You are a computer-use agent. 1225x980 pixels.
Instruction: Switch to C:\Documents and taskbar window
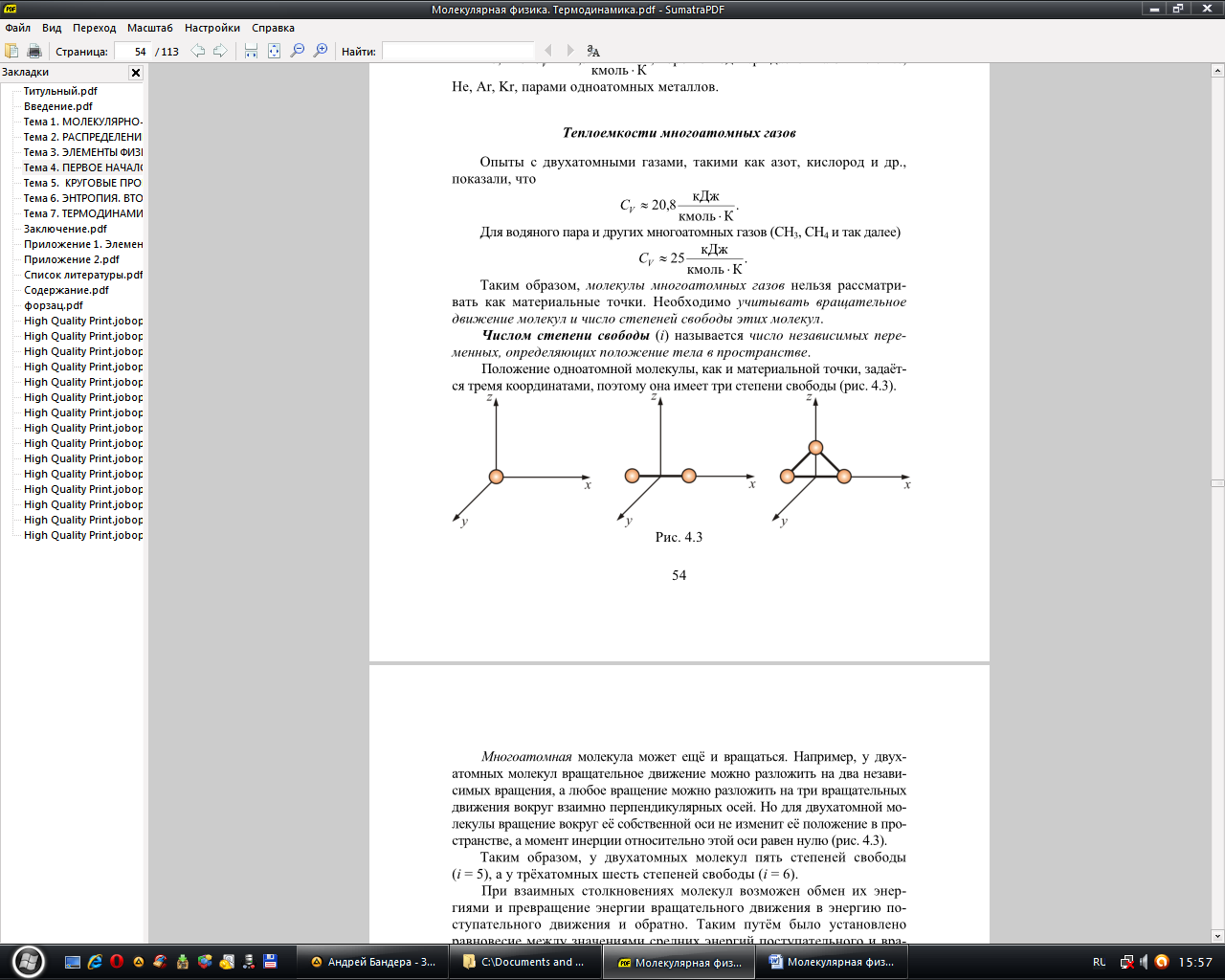click(x=525, y=962)
